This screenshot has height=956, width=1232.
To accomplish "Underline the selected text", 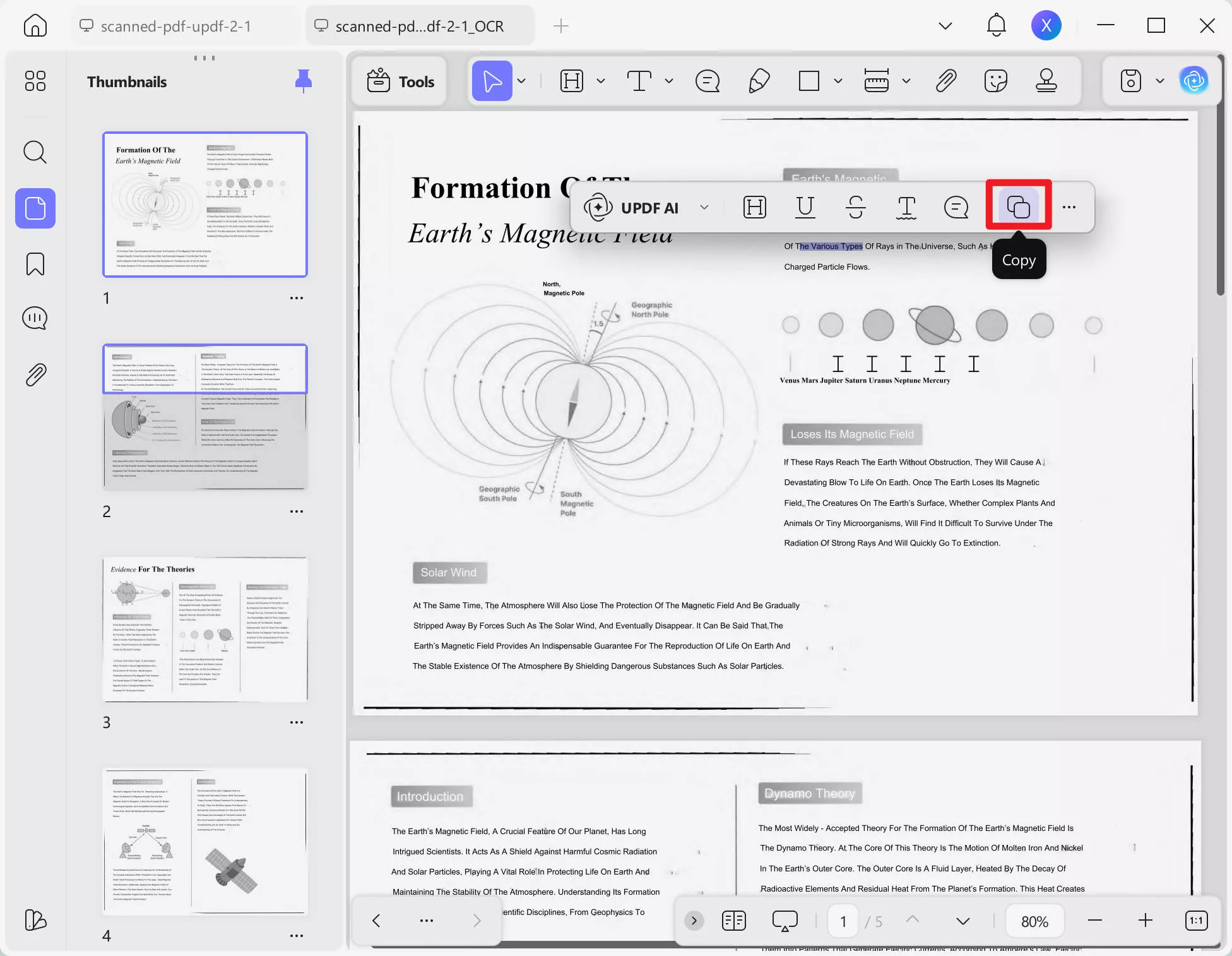I will (805, 207).
